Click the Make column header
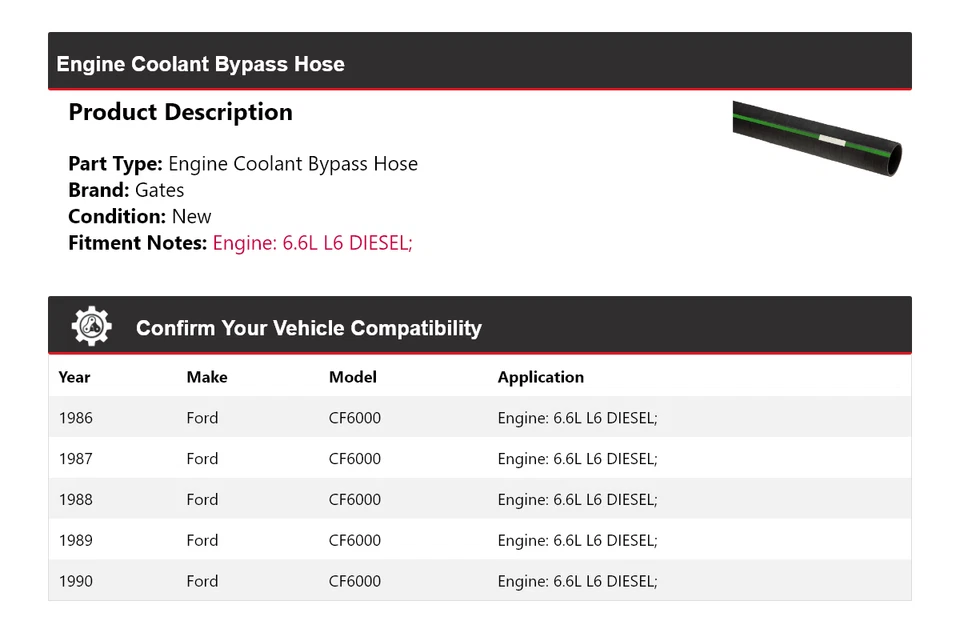The image size is (960, 633). pos(207,377)
